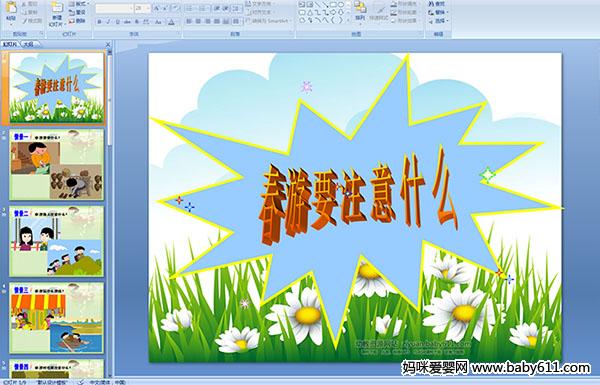
Task: Click the font color A icon
Action: [x=171, y=22]
